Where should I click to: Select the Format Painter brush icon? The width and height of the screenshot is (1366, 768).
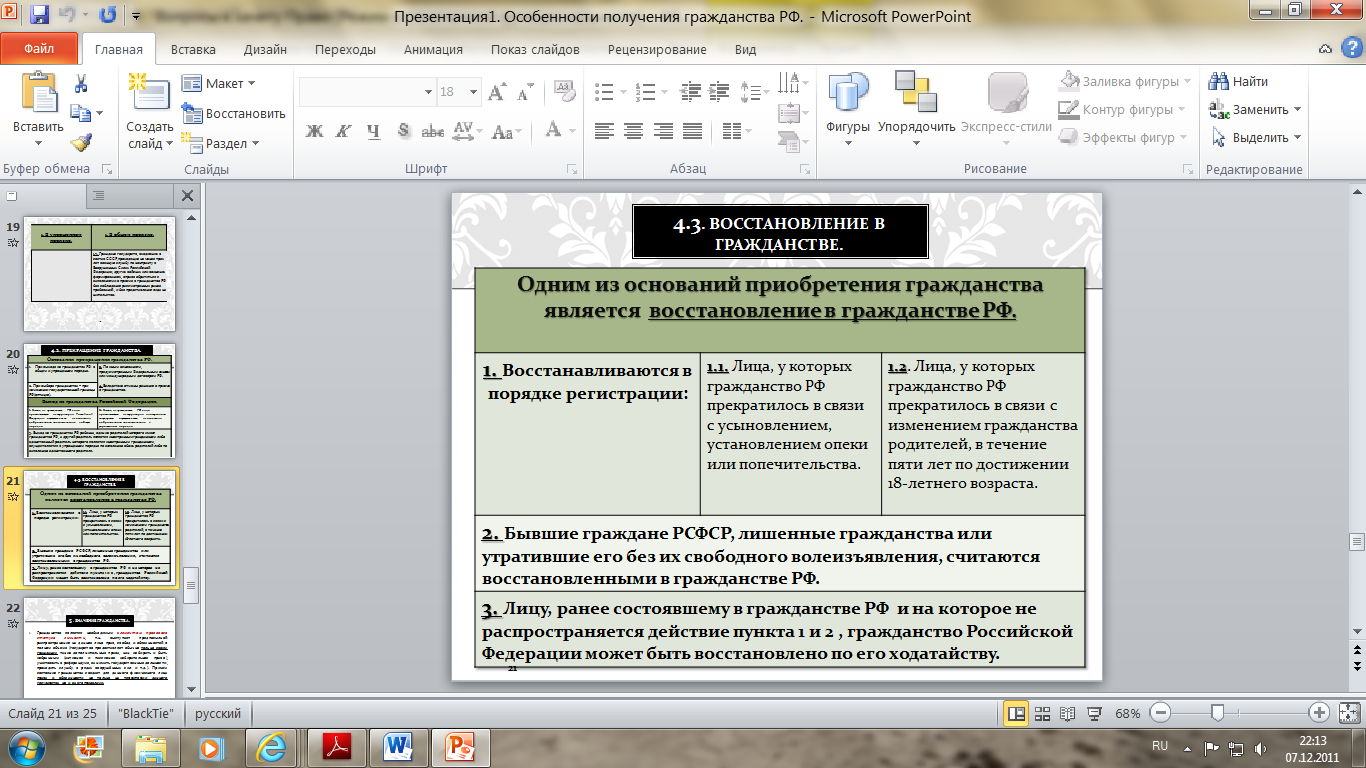82,142
